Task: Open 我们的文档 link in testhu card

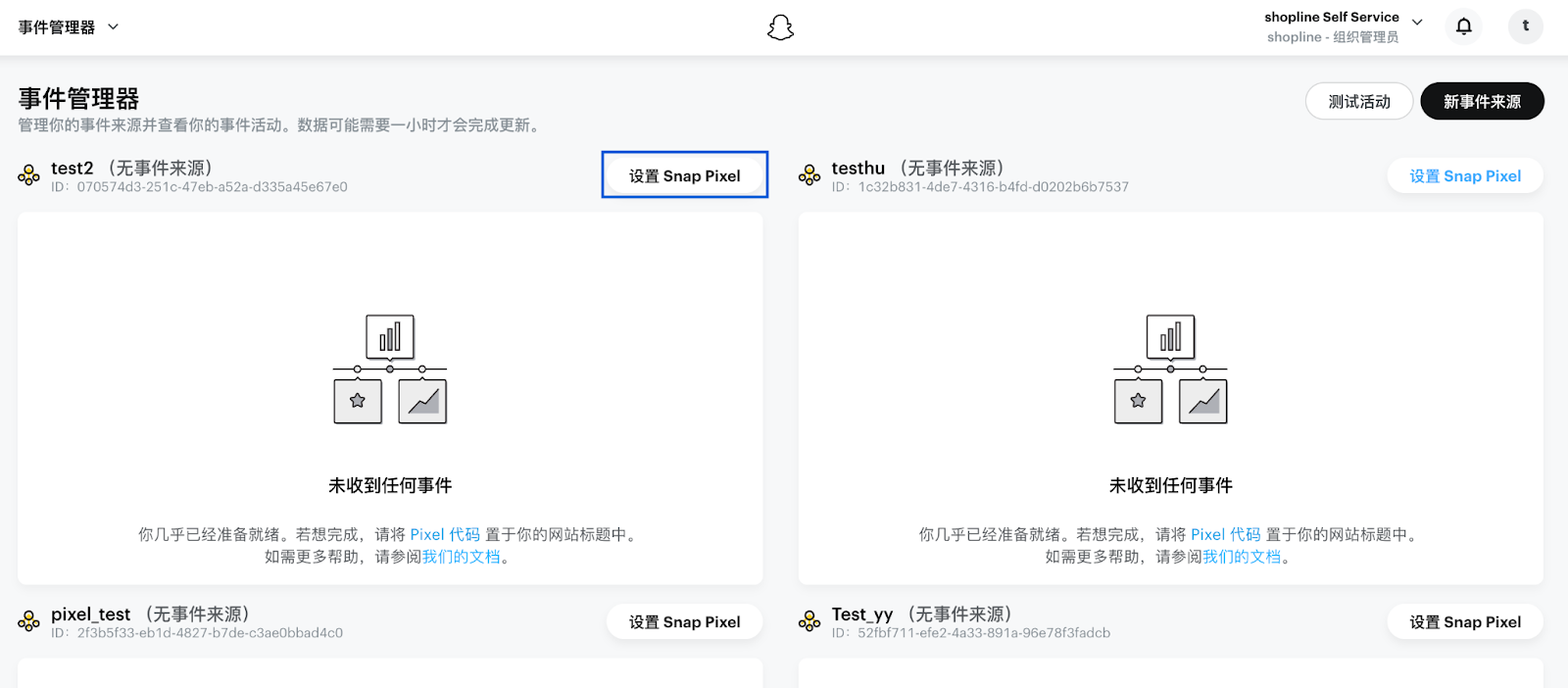Action: click(x=1243, y=557)
